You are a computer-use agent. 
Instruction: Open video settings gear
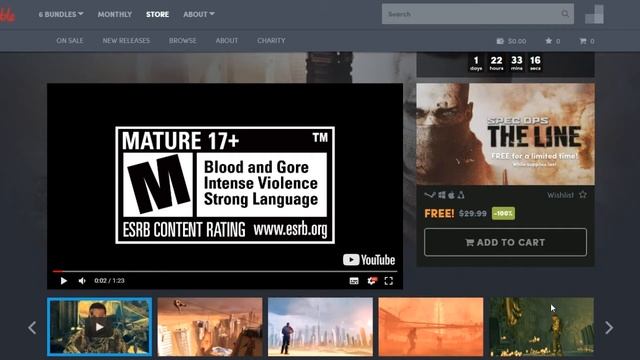pos(371,281)
